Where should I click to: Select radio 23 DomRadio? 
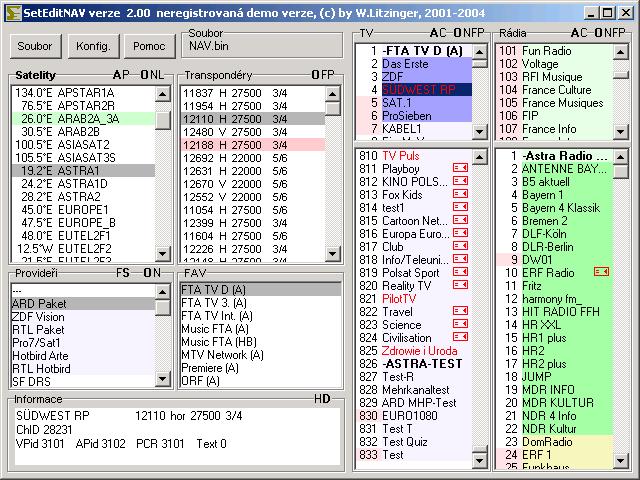(555, 442)
